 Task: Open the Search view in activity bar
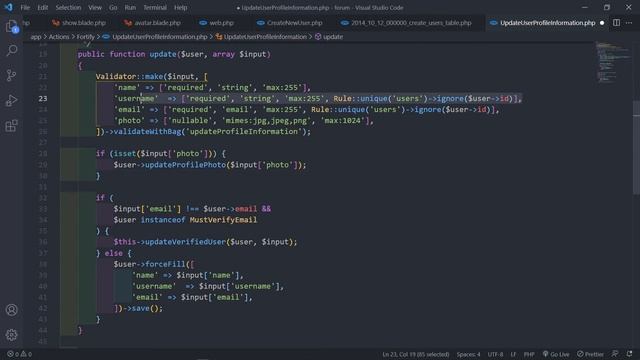click(11, 51)
